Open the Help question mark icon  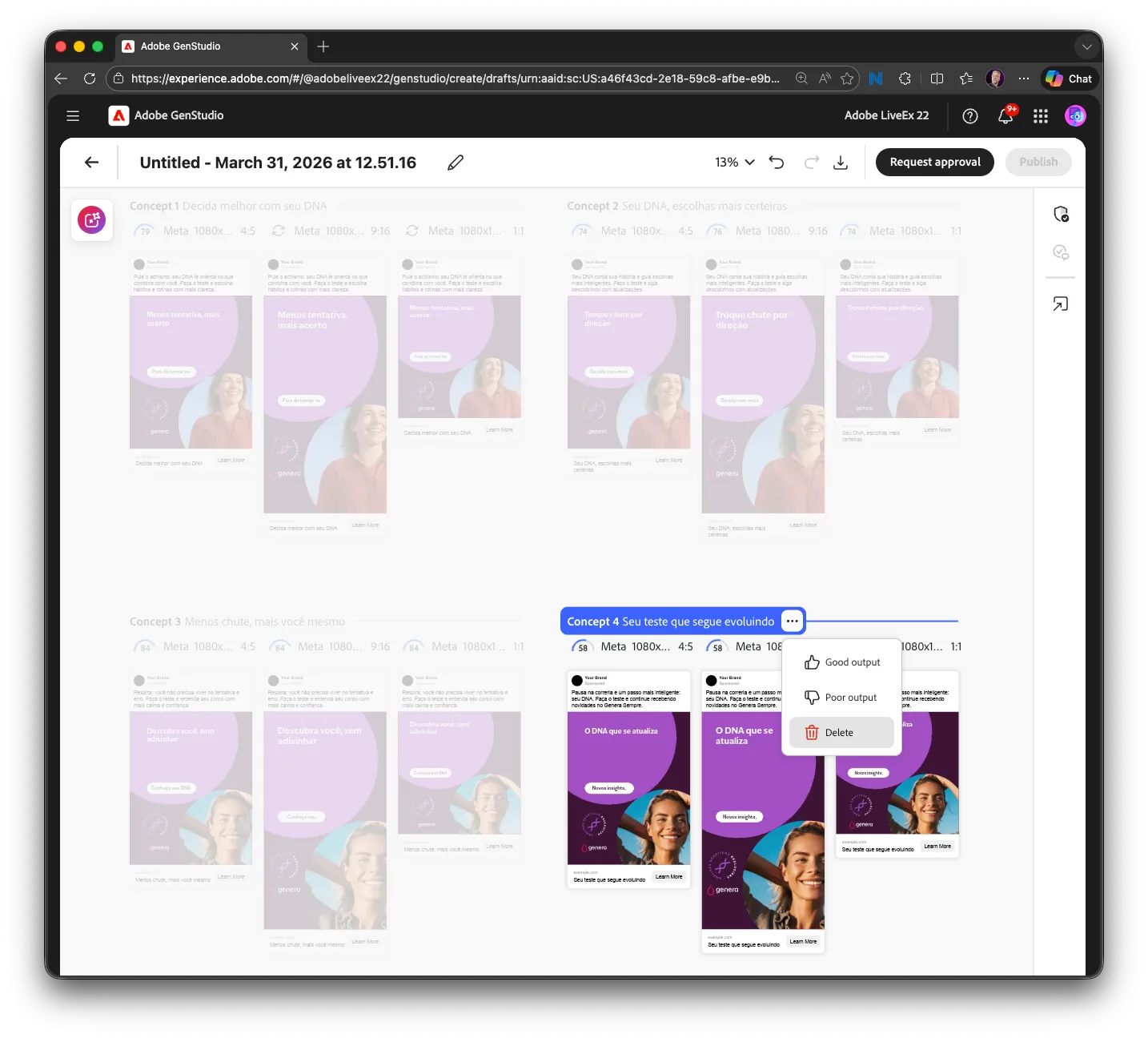(x=970, y=116)
